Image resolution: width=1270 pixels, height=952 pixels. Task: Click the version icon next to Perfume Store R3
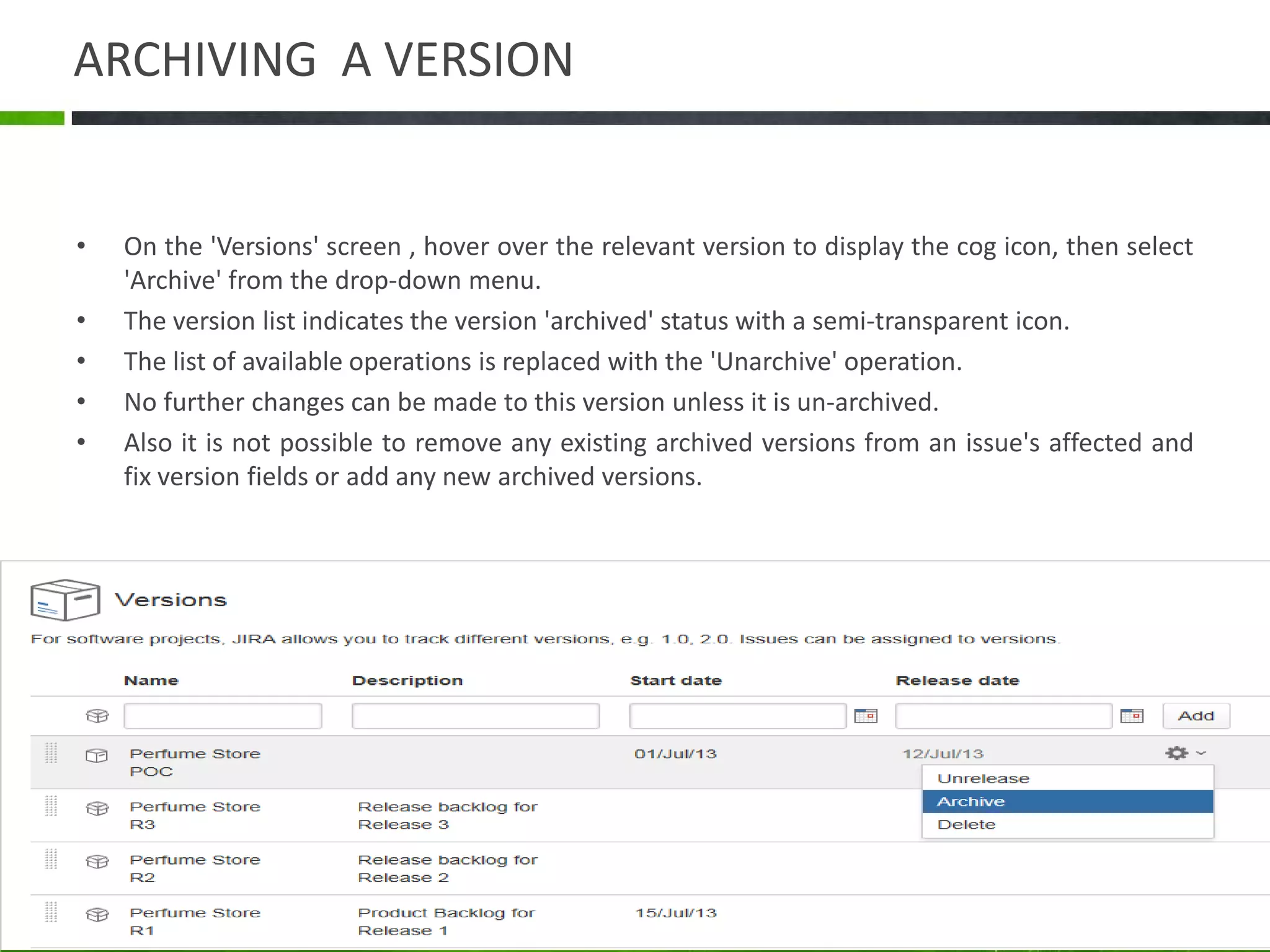pos(97,809)
